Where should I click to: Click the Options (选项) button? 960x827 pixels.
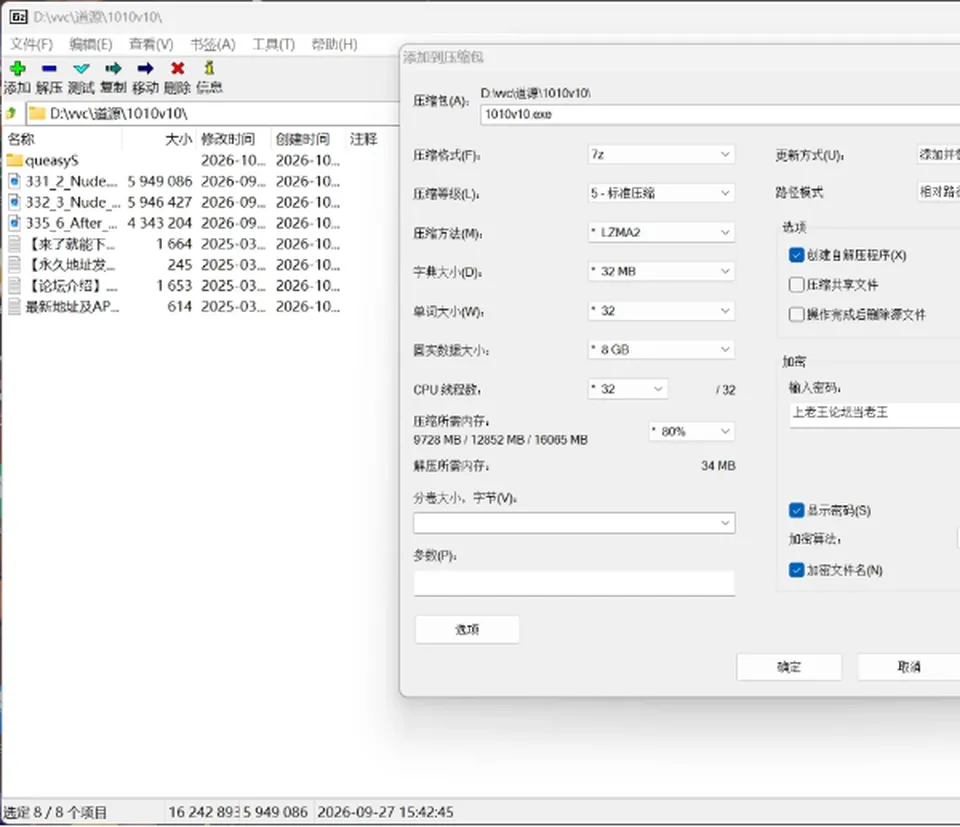(467, 629)
